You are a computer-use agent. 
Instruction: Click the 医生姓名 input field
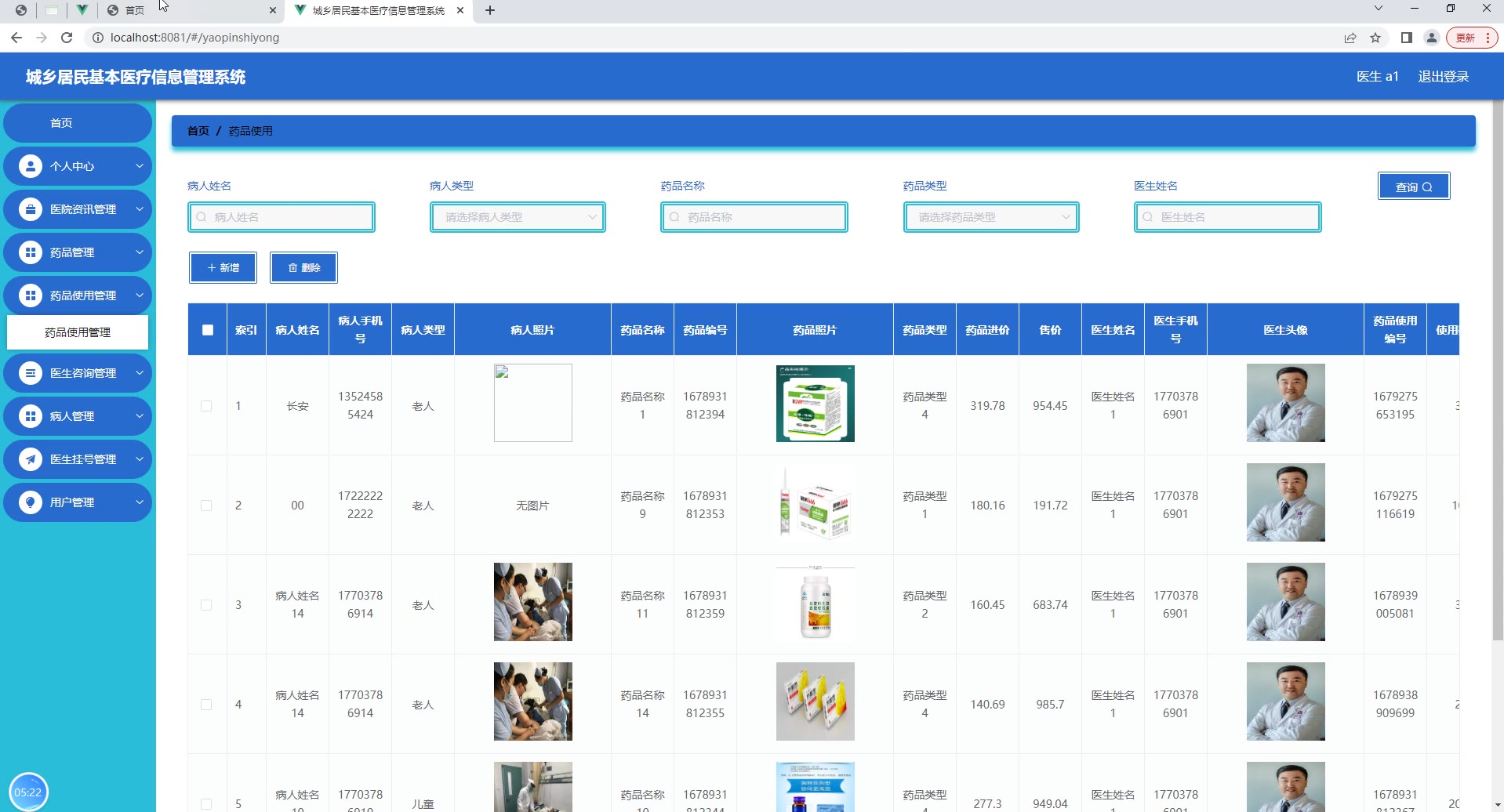pyautogui.click(x=1228, y=217)
